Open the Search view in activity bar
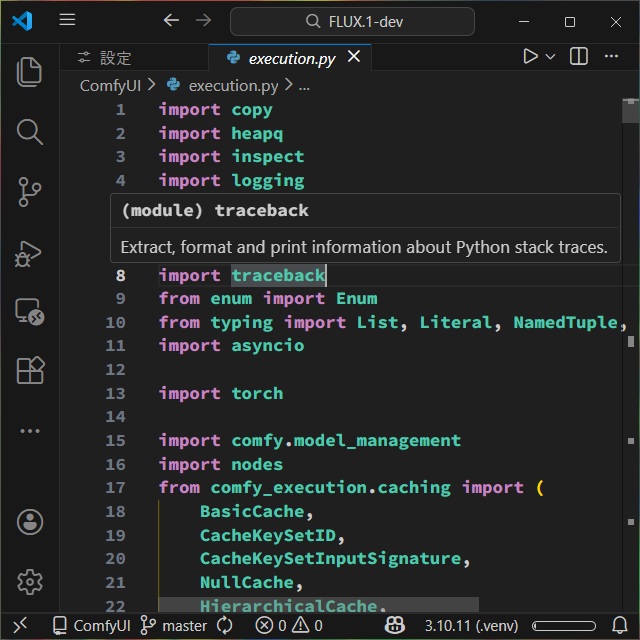Image resolution: width=640 pixels, height=640 pixels. click(x=29, y=132)
